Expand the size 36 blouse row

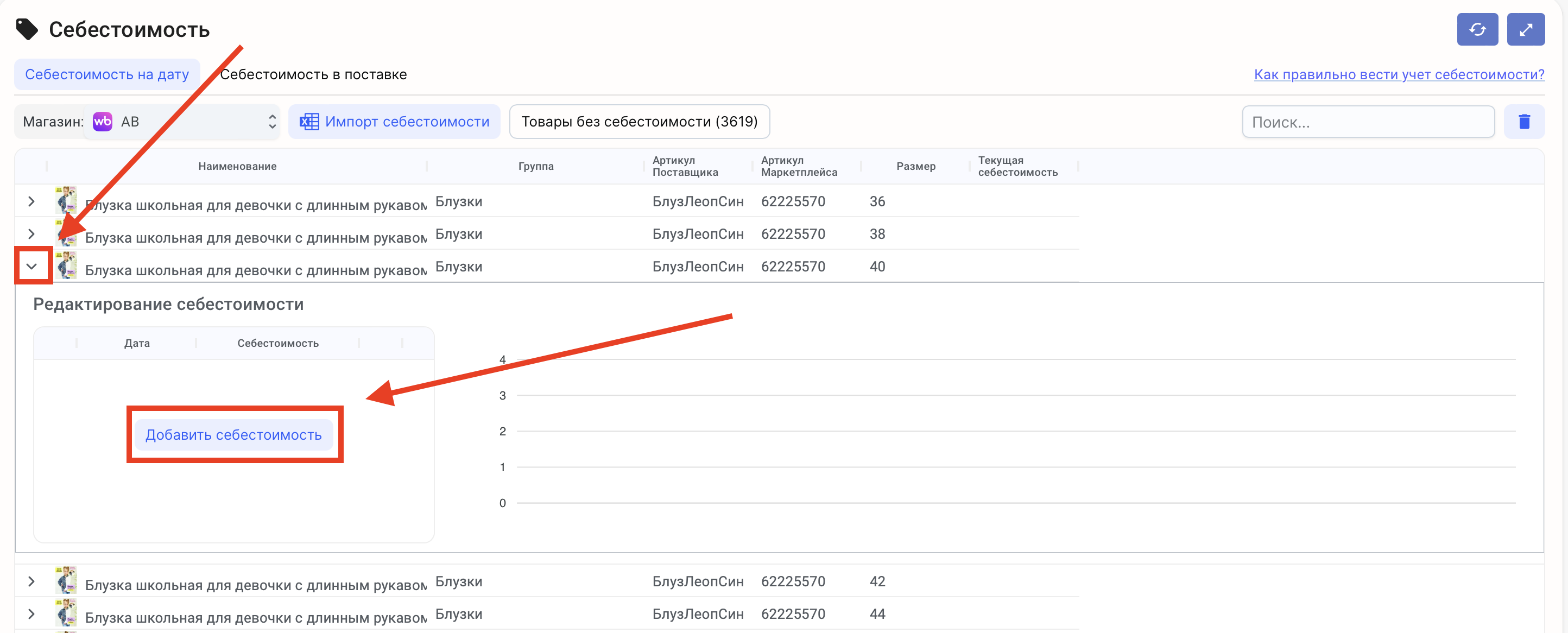click(31, 201)
